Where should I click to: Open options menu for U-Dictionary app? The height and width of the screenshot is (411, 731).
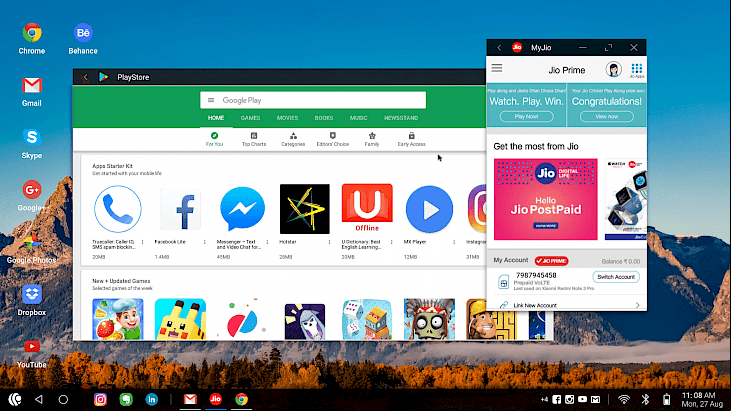tap(392, 242)
